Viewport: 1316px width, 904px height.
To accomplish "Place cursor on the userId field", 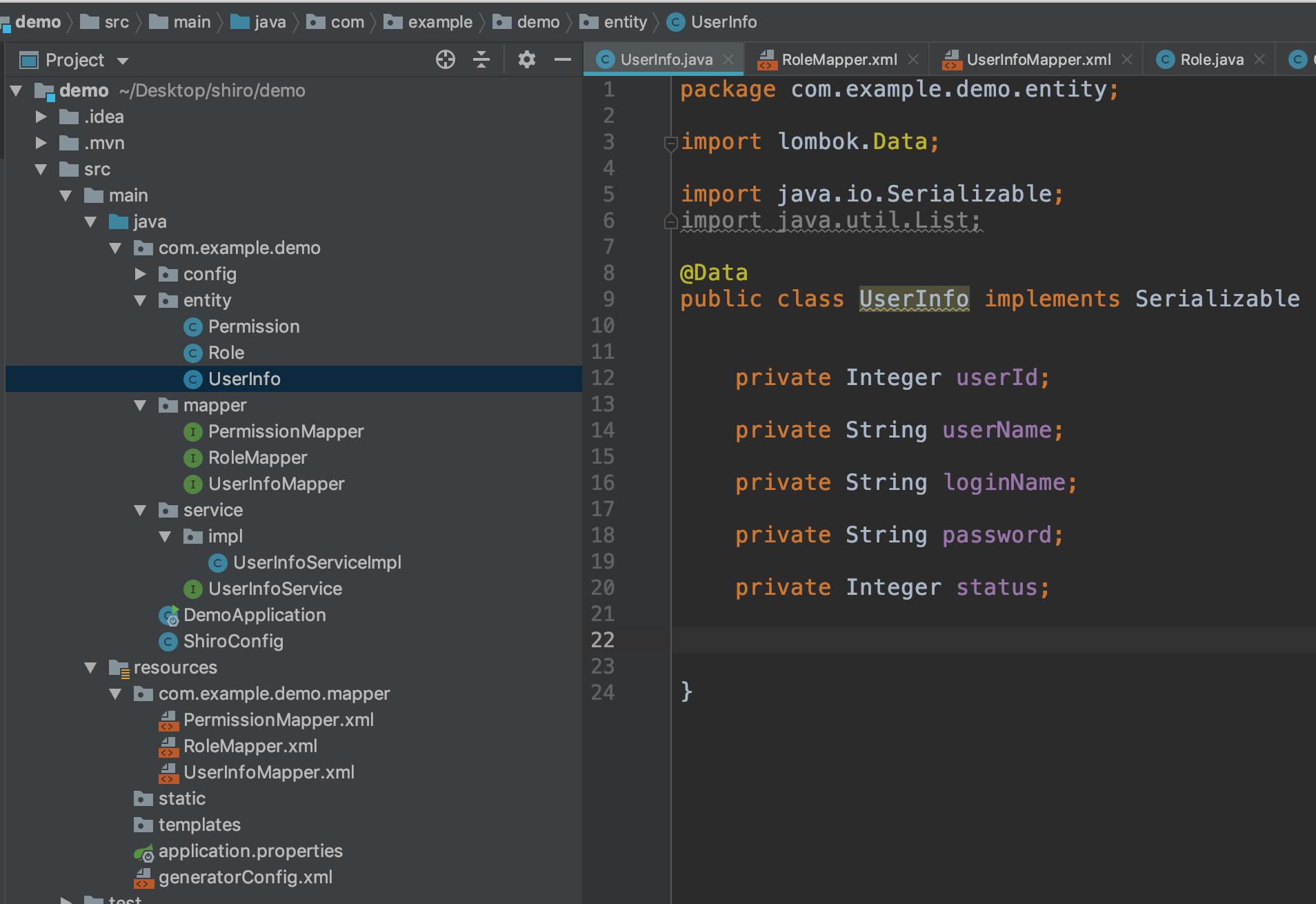I will (997, 377).
